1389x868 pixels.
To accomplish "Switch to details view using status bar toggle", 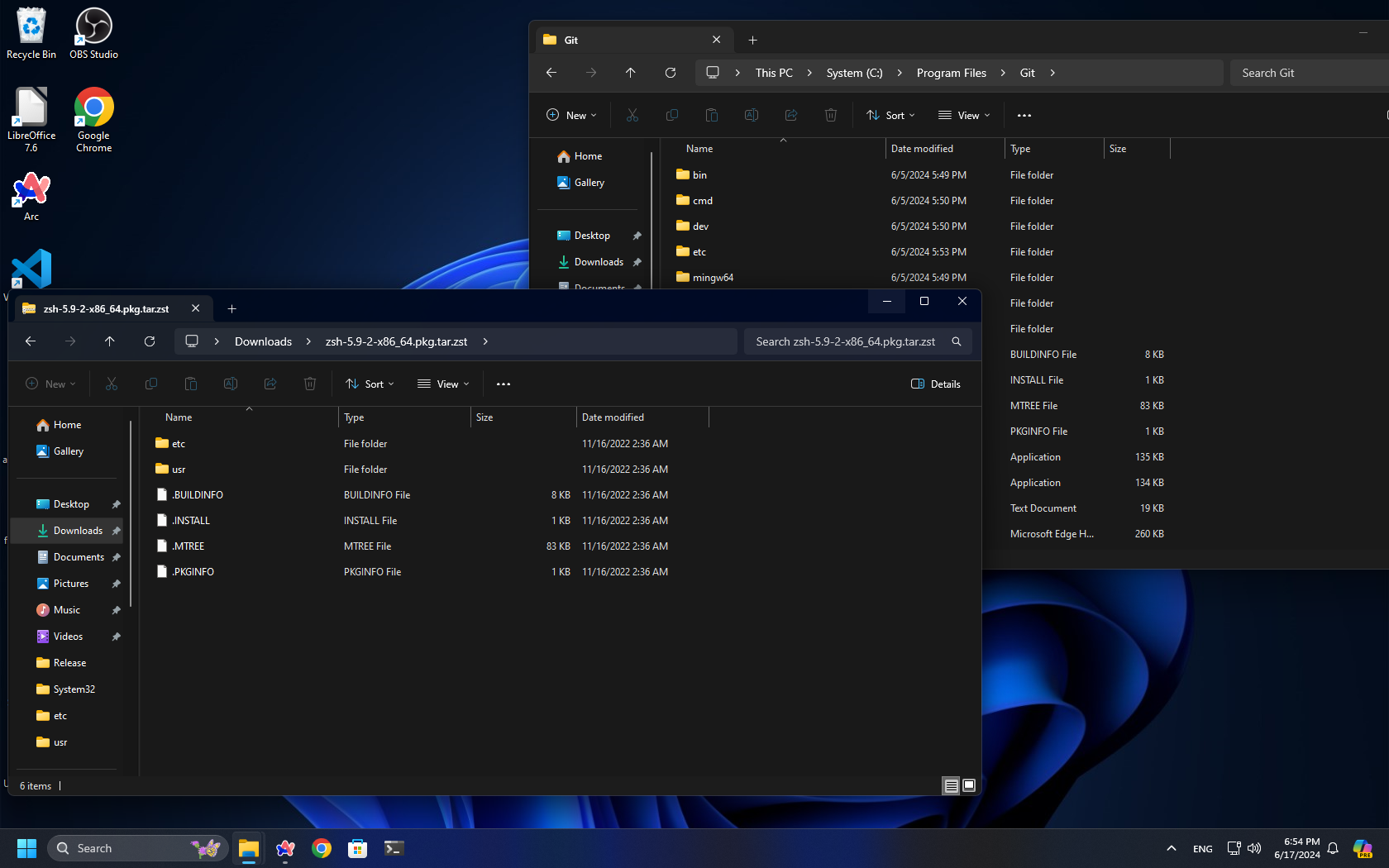I will pos(951,786).
